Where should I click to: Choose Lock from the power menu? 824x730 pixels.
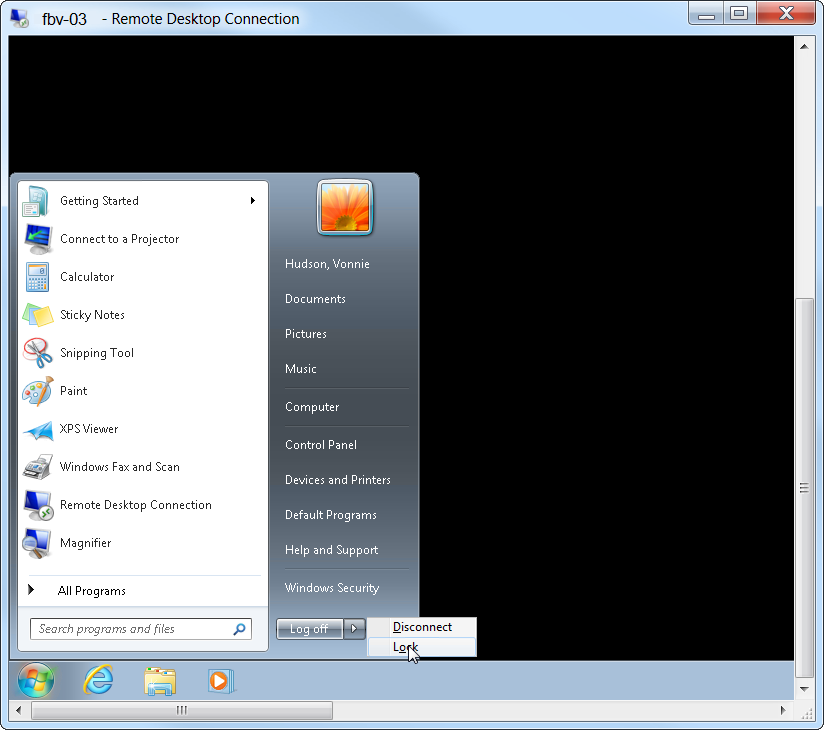[x=422, y=647]
